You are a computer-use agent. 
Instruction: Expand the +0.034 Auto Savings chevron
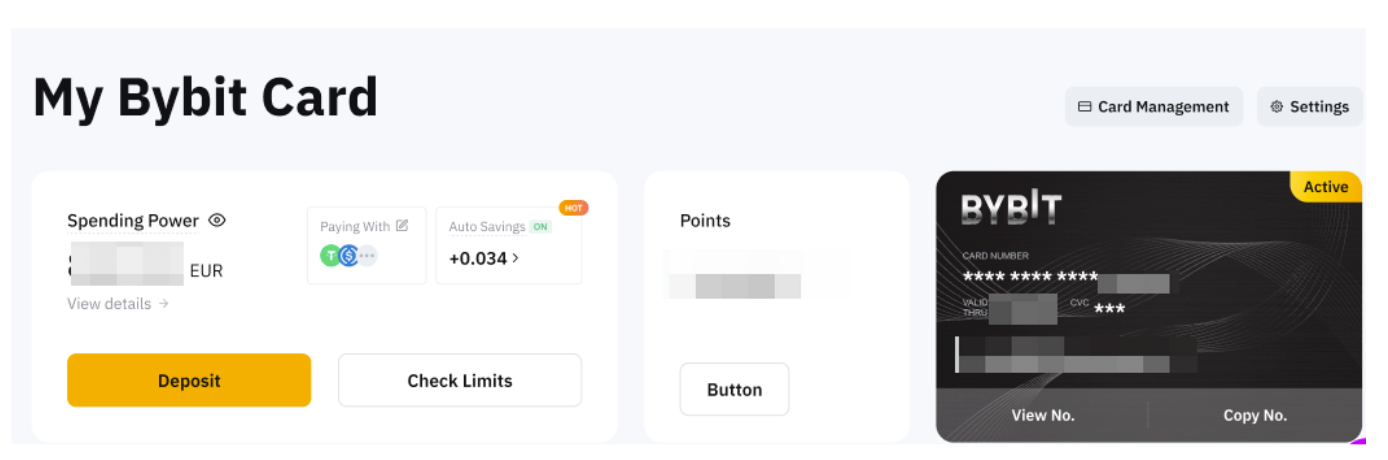pyautogui.click(x=516, y=258)
